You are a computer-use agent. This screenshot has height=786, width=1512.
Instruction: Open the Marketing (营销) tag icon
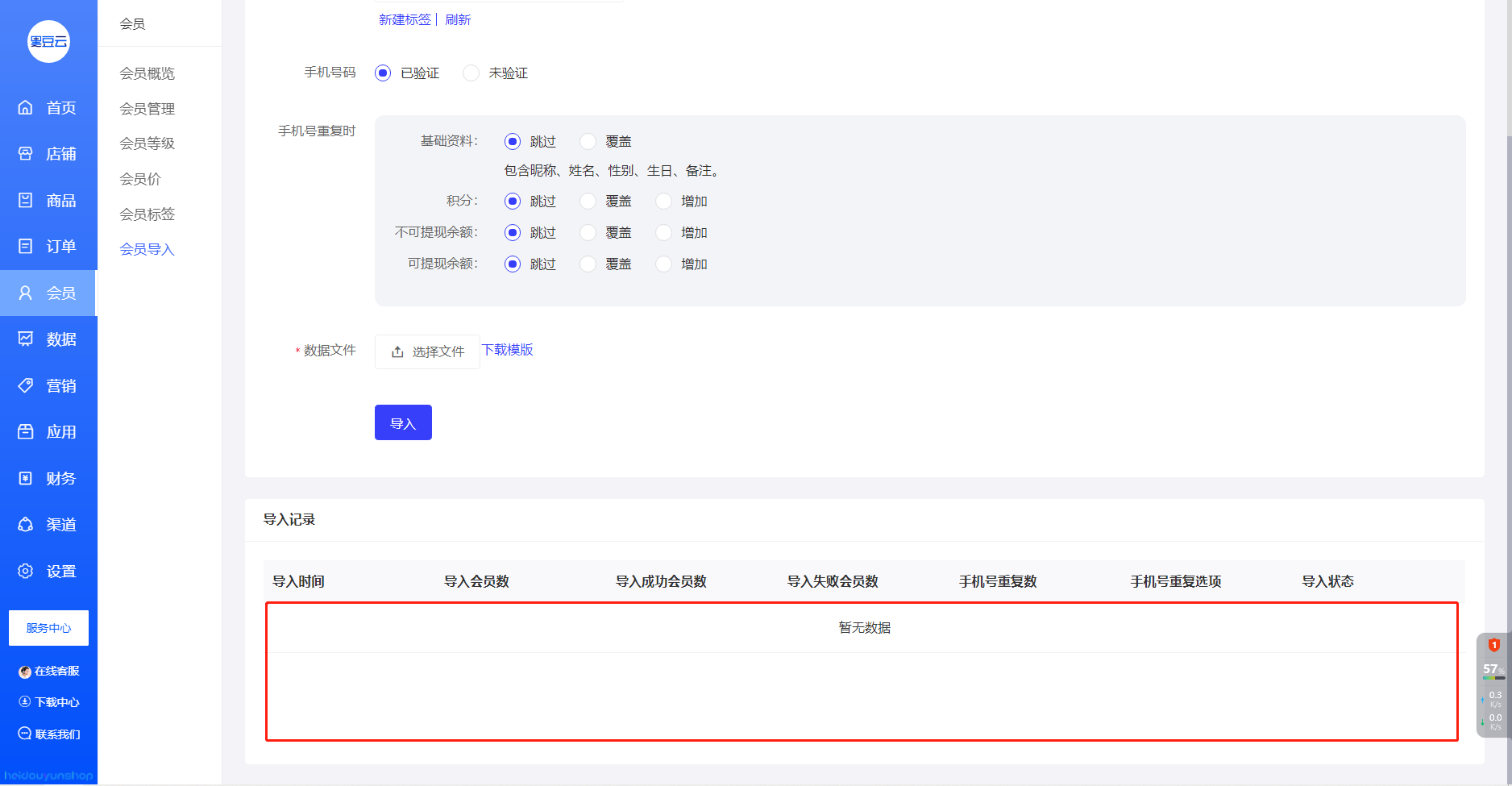[26, 385]
